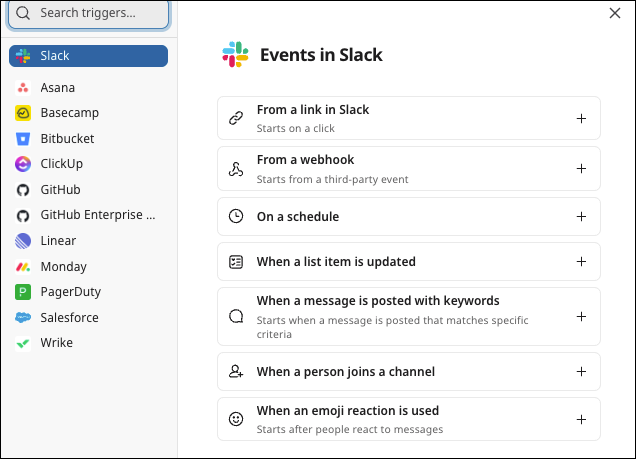This screenshot has width=636, height=459.
Task: Add the message keywords trigger with plus
Action: [581, 316]
